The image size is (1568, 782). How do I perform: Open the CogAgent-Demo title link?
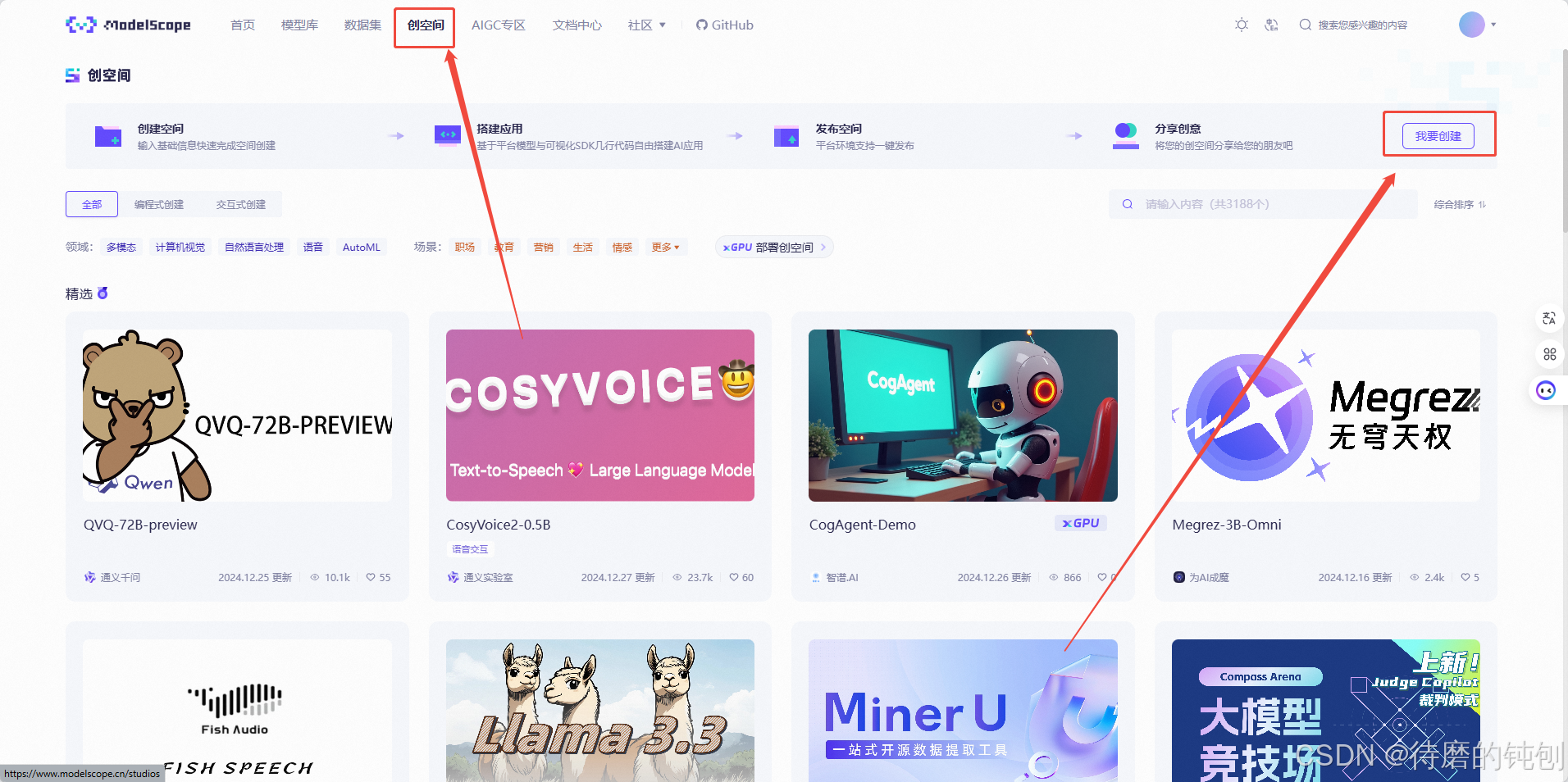coord(863,525)
